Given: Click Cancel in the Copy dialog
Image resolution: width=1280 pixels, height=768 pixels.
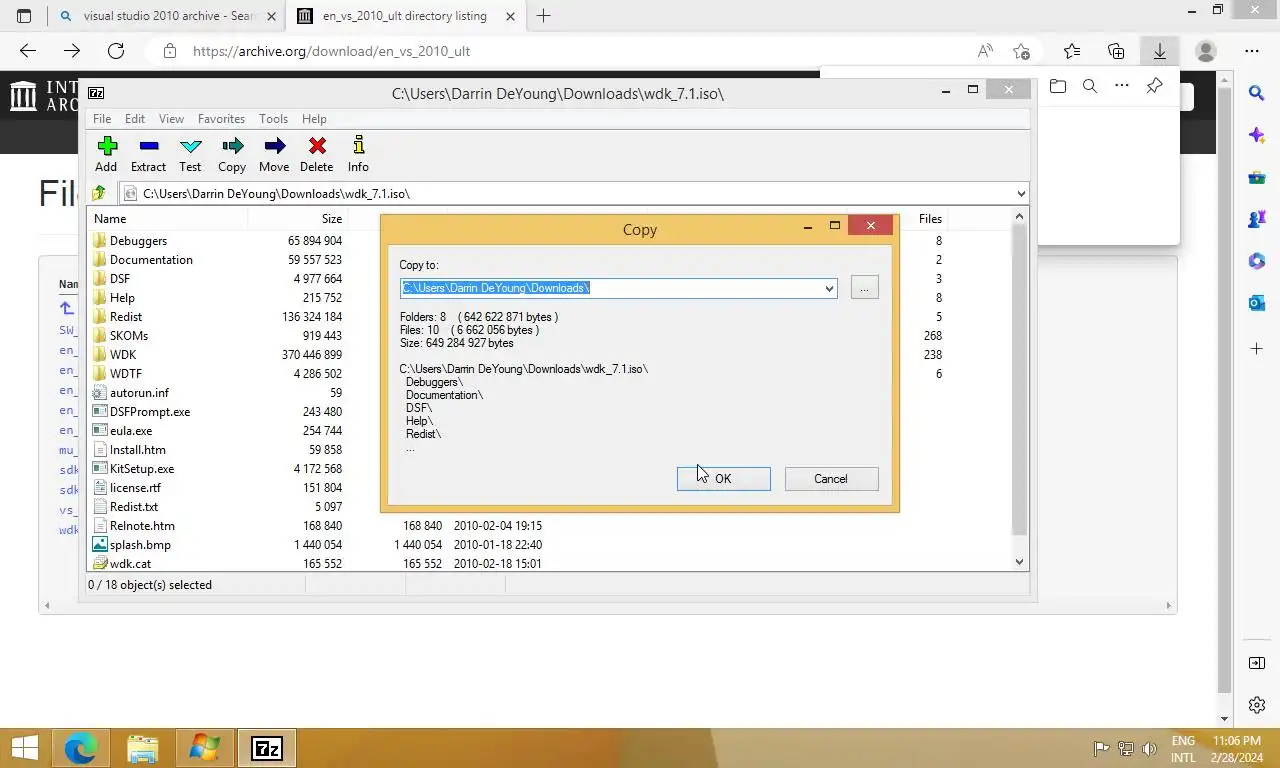Looking at the screenshot, I should pyautogui.click(x=831, y=479).
